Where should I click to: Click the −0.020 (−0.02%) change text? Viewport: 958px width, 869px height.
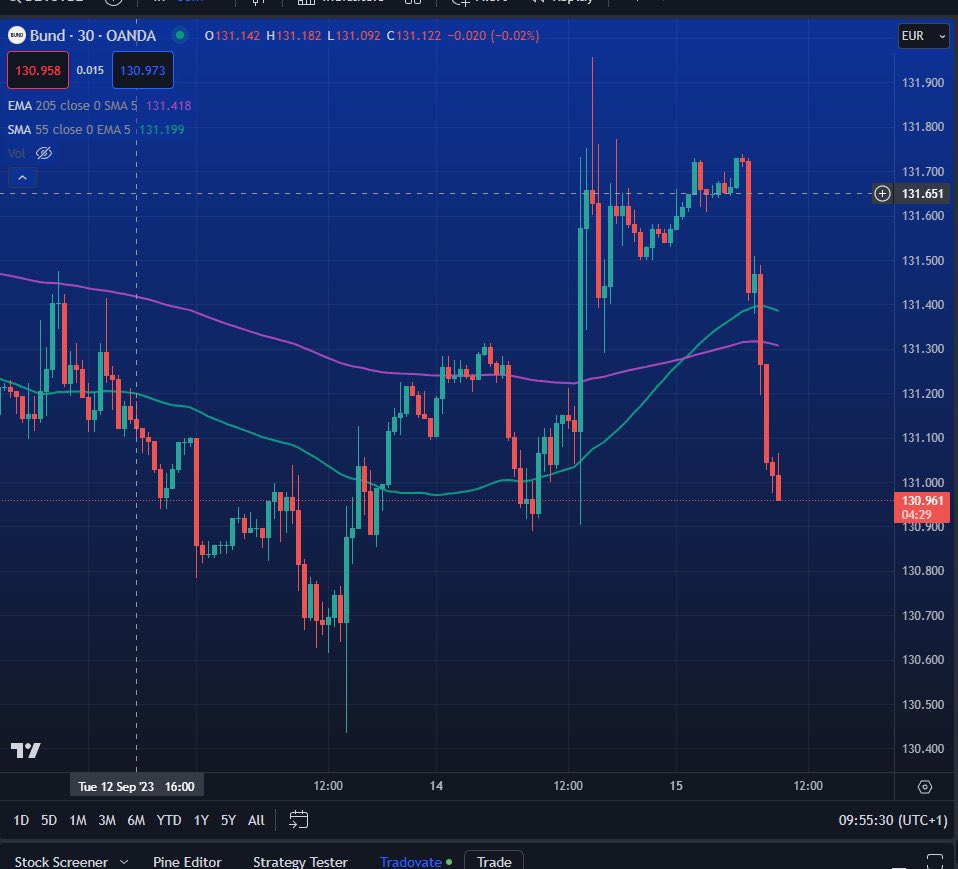[493, 35]
